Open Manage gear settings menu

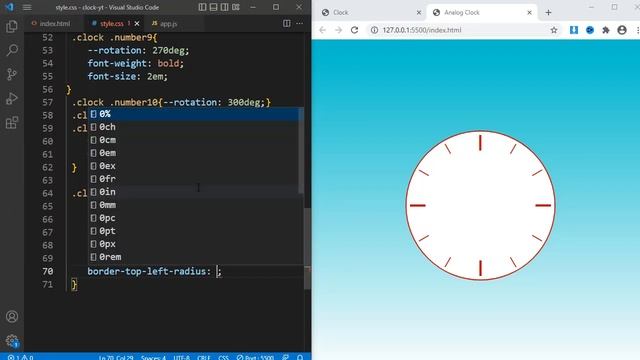[12, 340]
